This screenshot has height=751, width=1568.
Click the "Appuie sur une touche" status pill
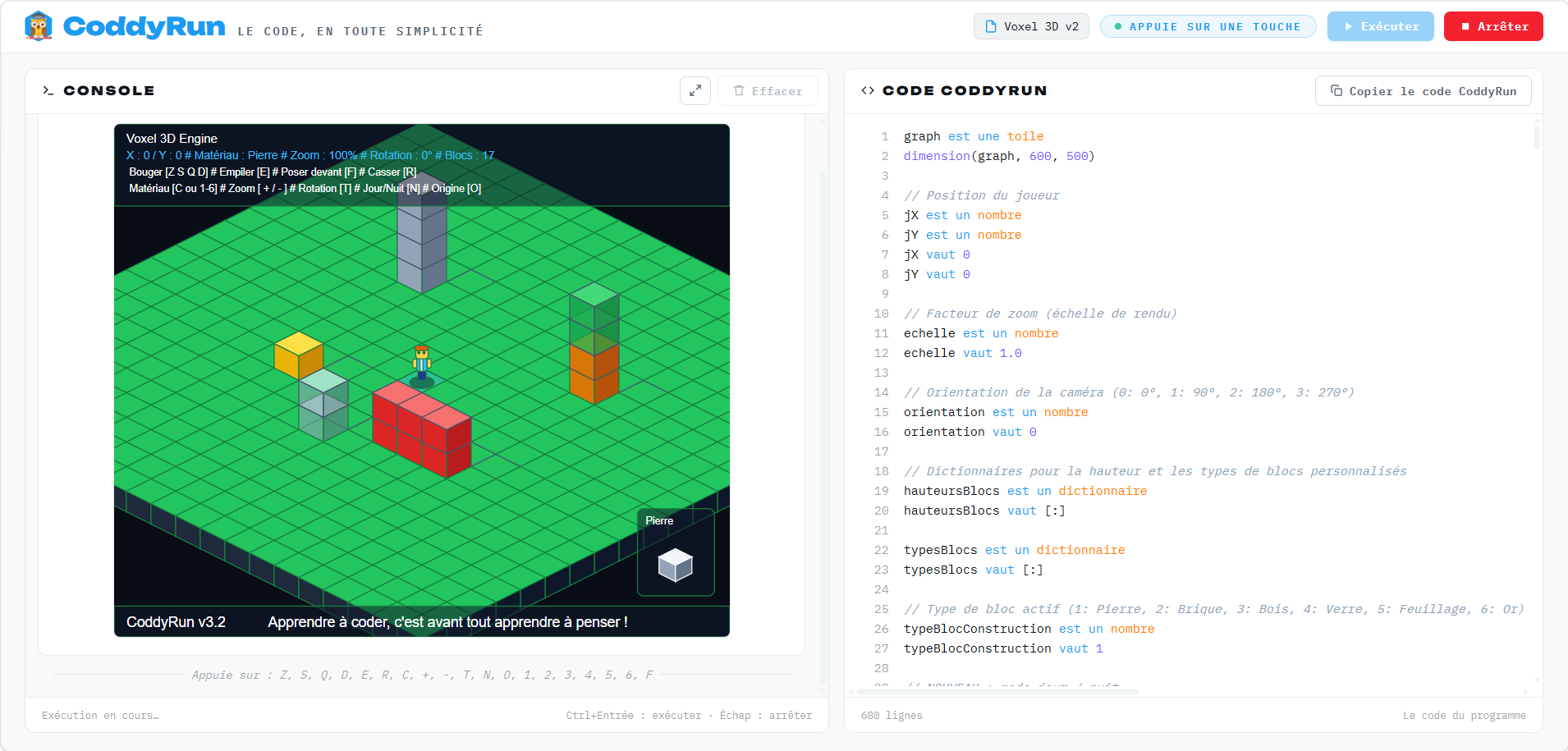[1208, 26]
